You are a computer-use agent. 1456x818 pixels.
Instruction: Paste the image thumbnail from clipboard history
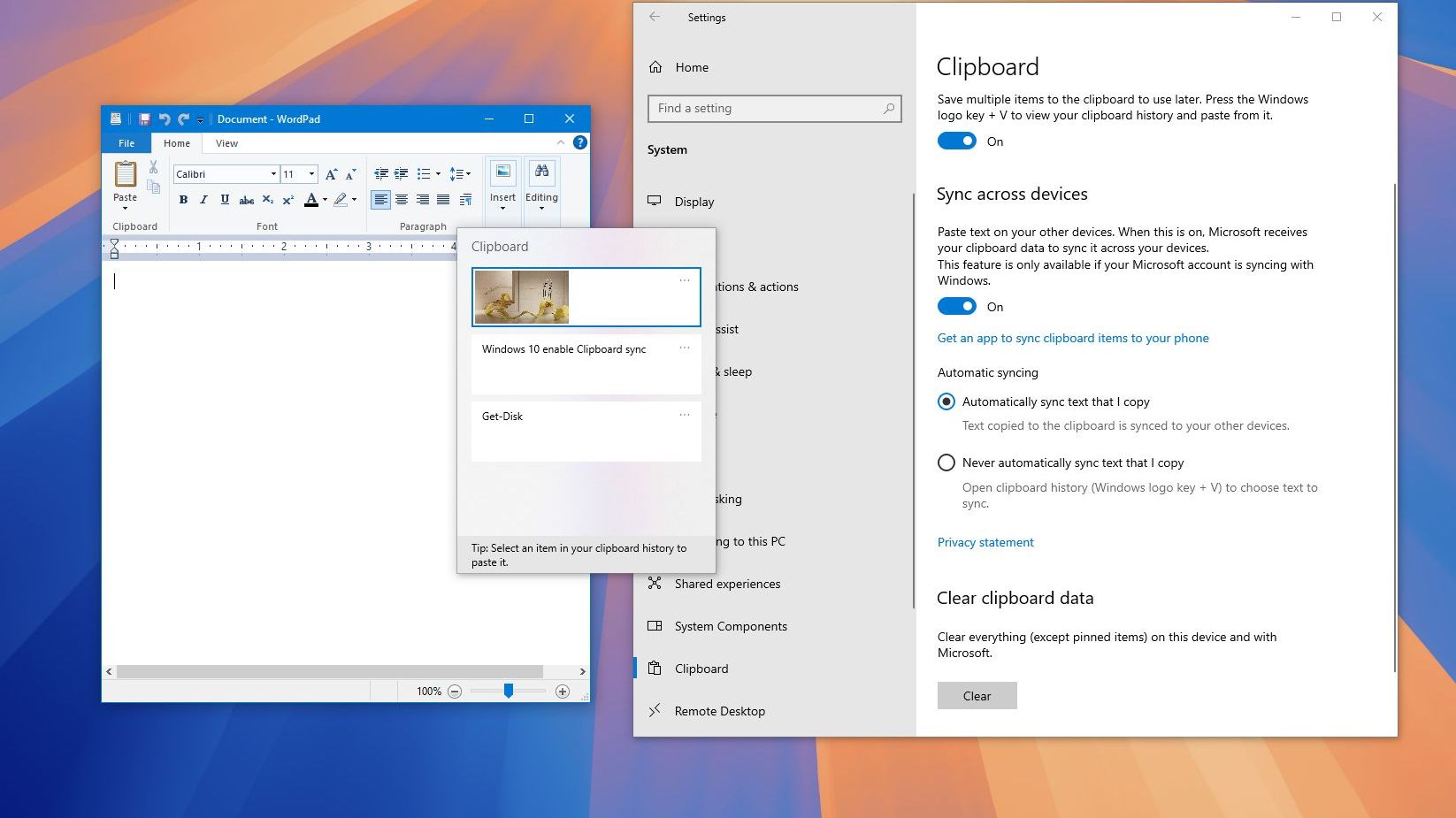[x=522, y=297]
